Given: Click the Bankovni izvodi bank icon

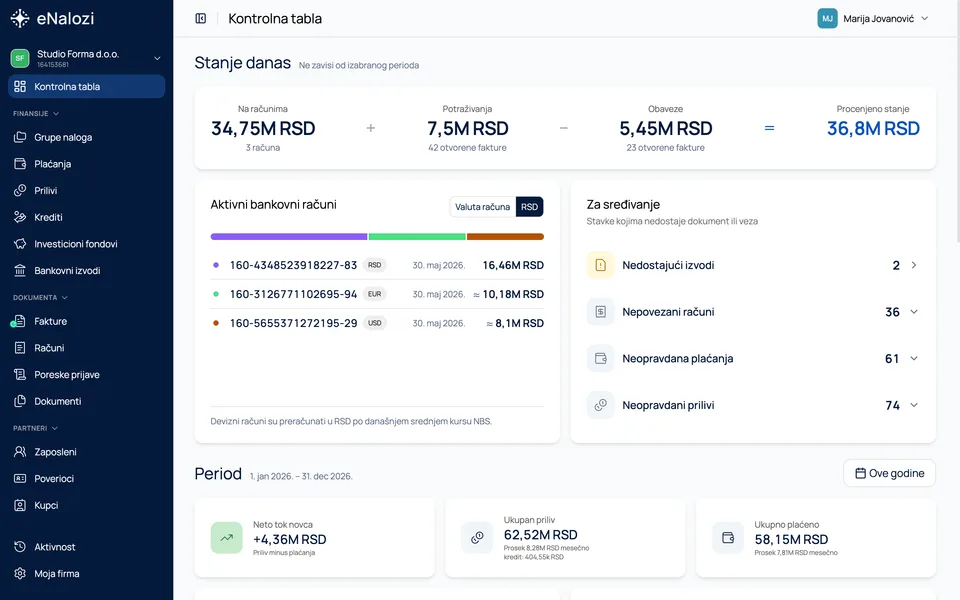Looking at the screenshot, I should (20, 270).
